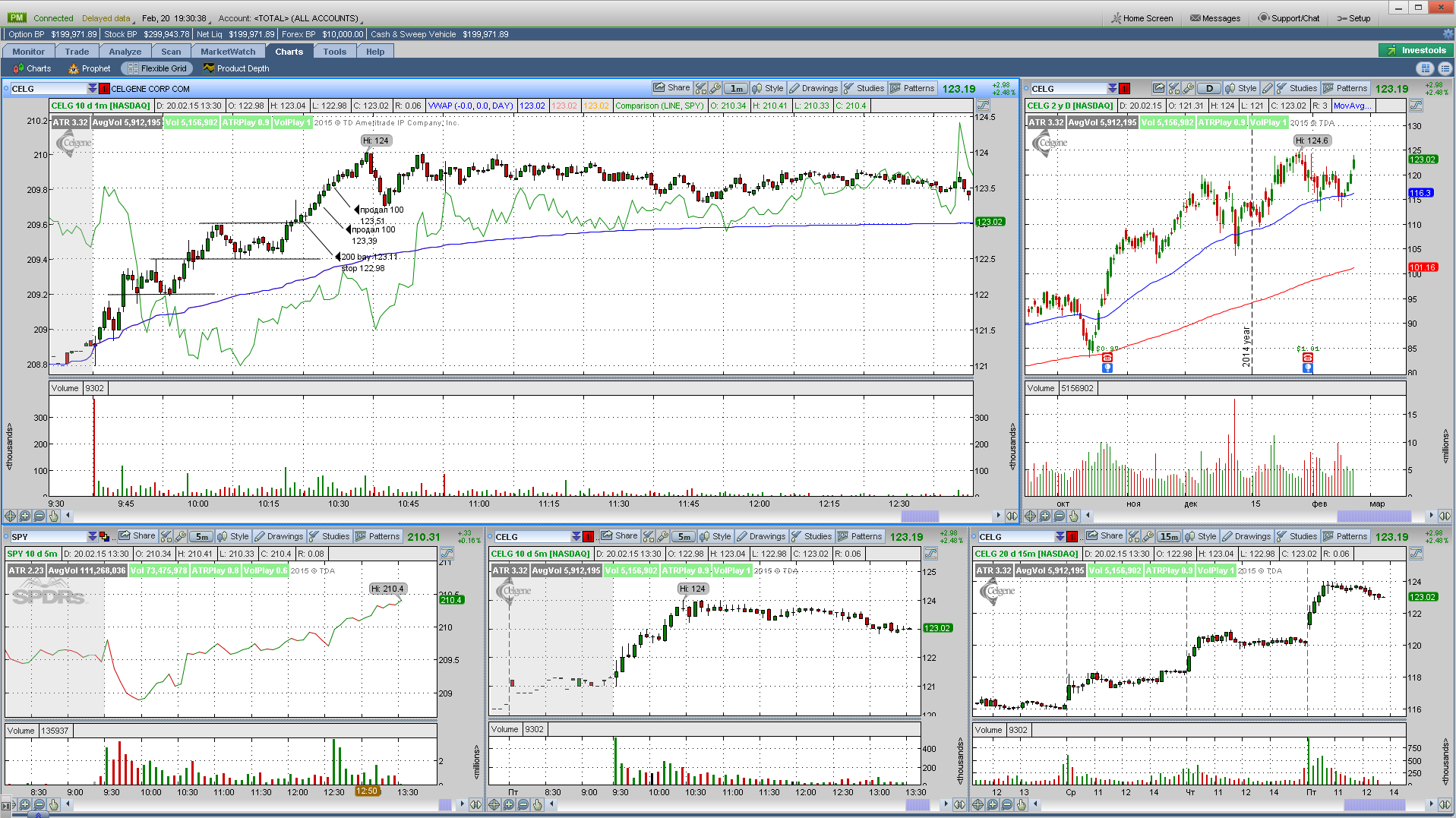Open the 15m timeframe selector
Image resolution: width=1456 pixels, height=818 pixels.
1168,536
